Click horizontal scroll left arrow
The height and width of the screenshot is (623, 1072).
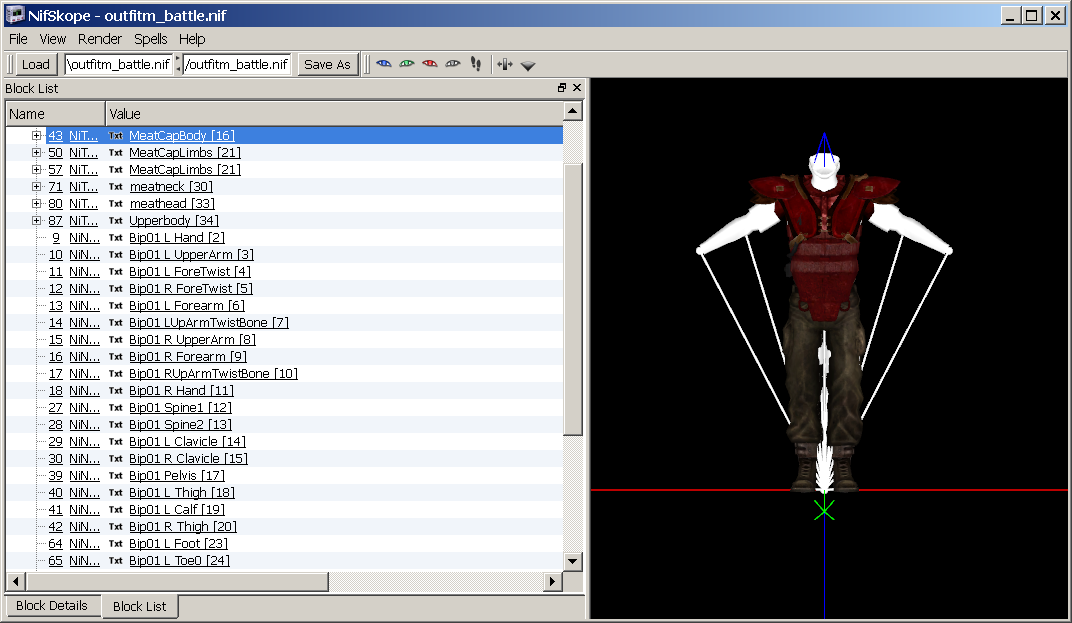coord(16,582)
